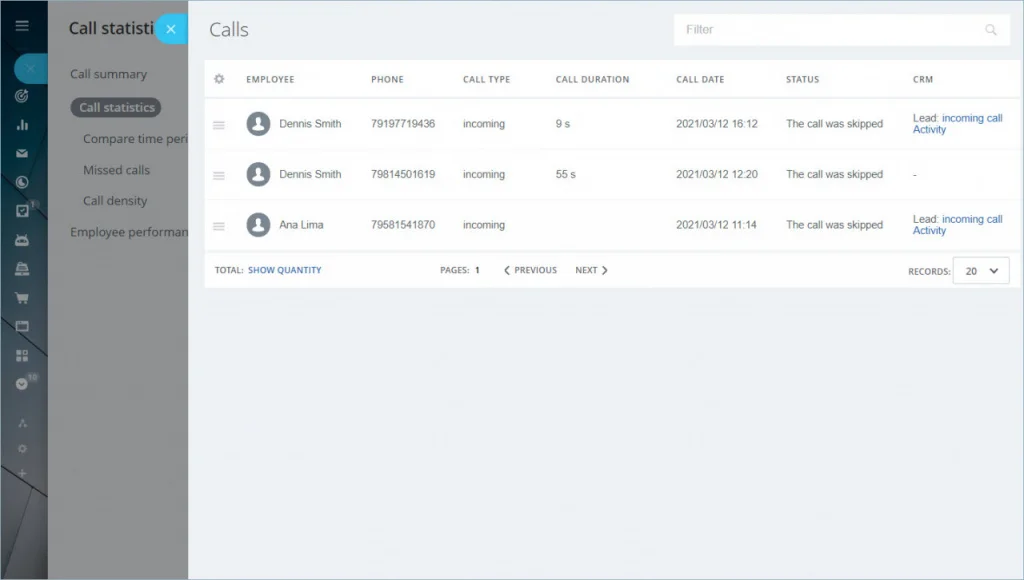Go to Previous page
Viewport: 1024px width, 580px height.
[530, 270]
